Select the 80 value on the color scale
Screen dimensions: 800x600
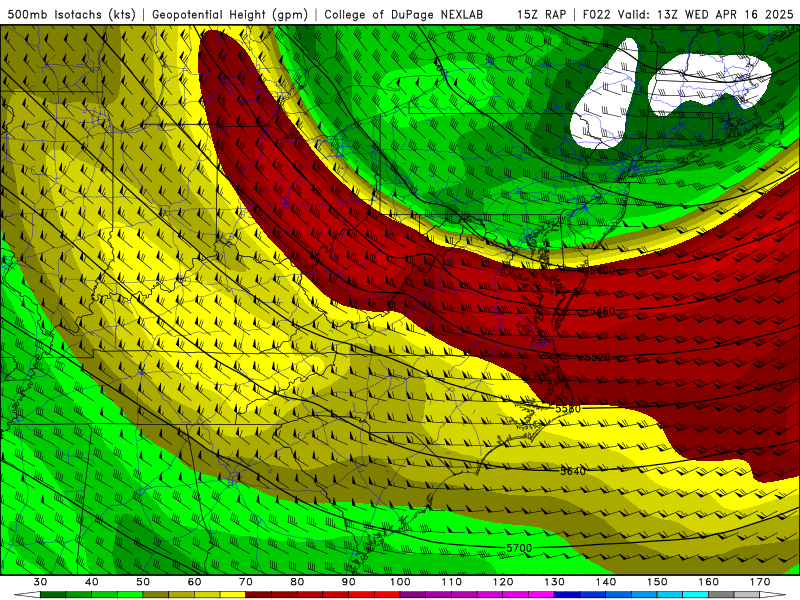[297, 582]
